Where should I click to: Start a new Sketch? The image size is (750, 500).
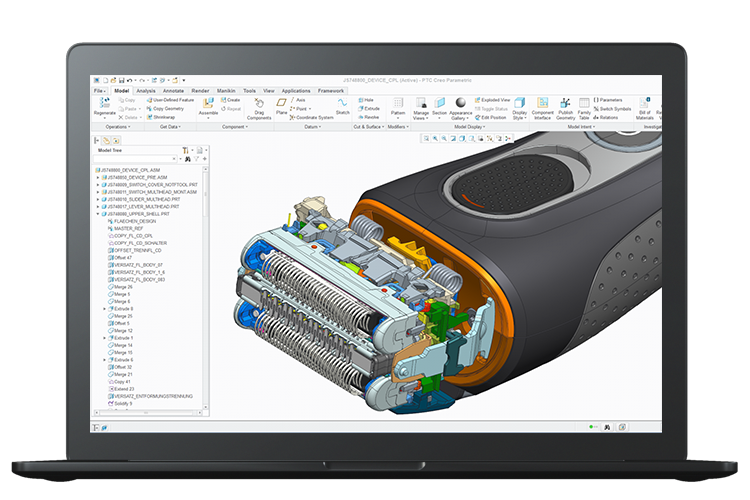click(342, 104)
